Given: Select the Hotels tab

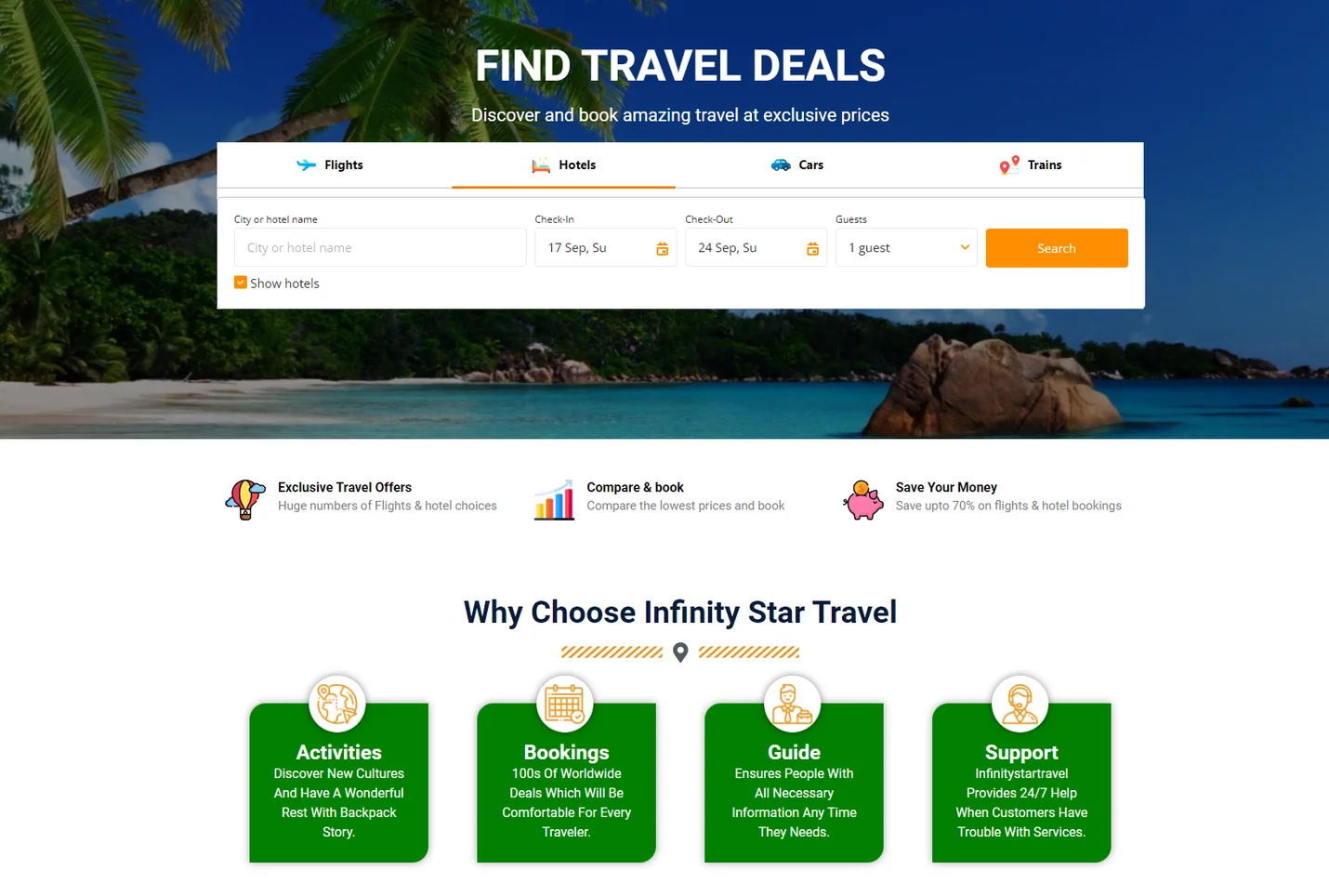Looking at the screenshot, I should 563,165.
